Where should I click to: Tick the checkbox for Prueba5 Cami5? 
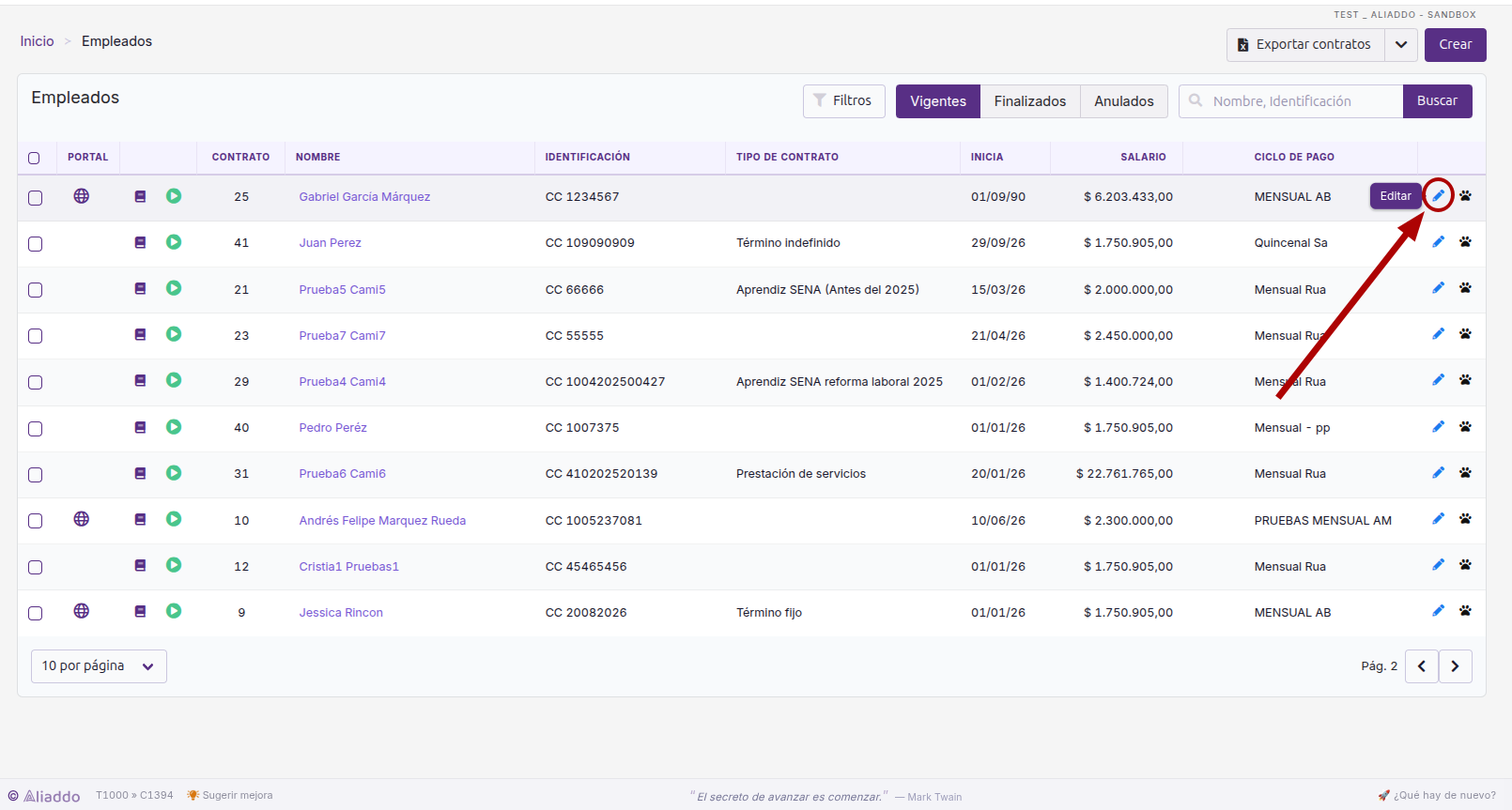35,290
